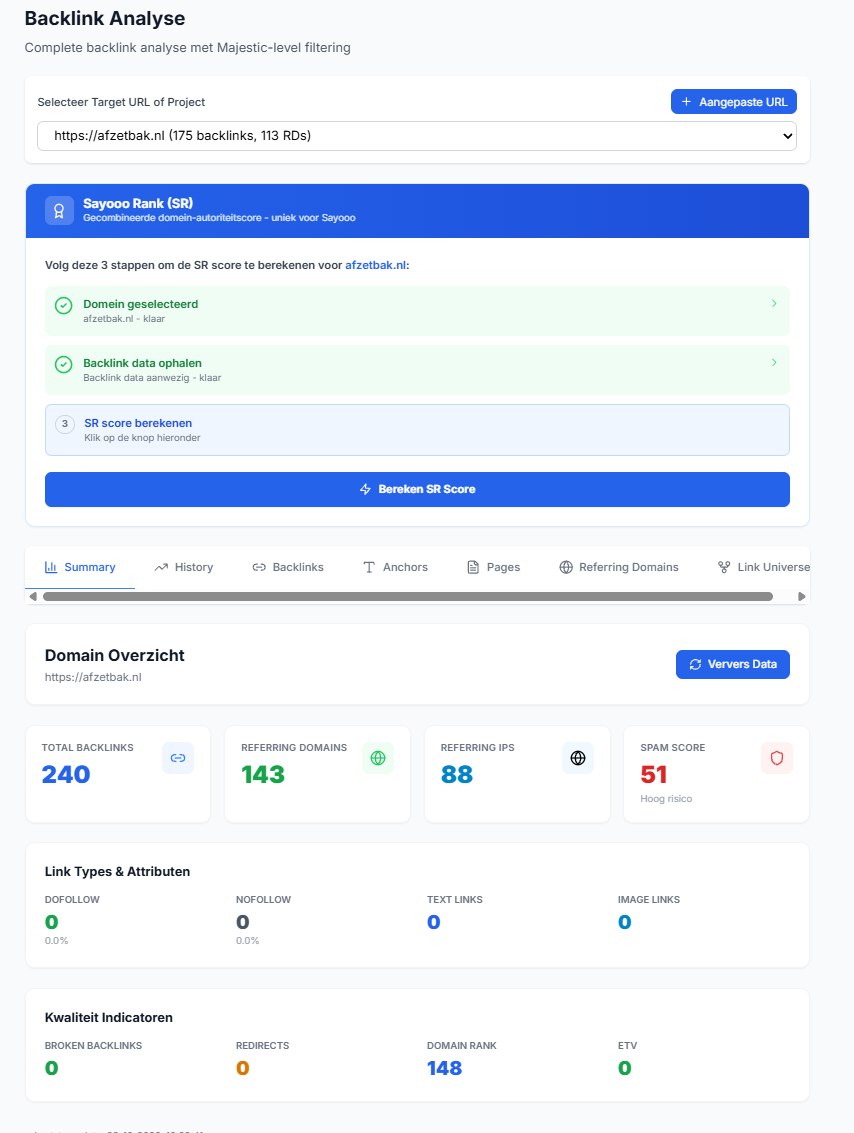Click the IMAGE LINKS label
The height and width of the screenshot is (1133, 854).
tap(649, 900)
